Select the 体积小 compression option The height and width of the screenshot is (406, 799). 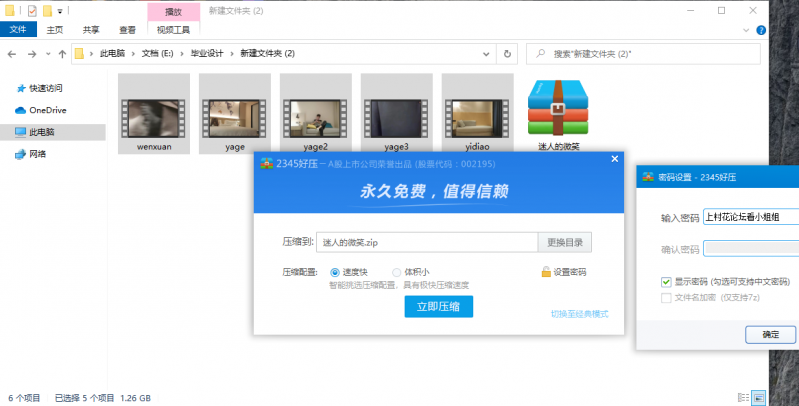tap(397, 272)
